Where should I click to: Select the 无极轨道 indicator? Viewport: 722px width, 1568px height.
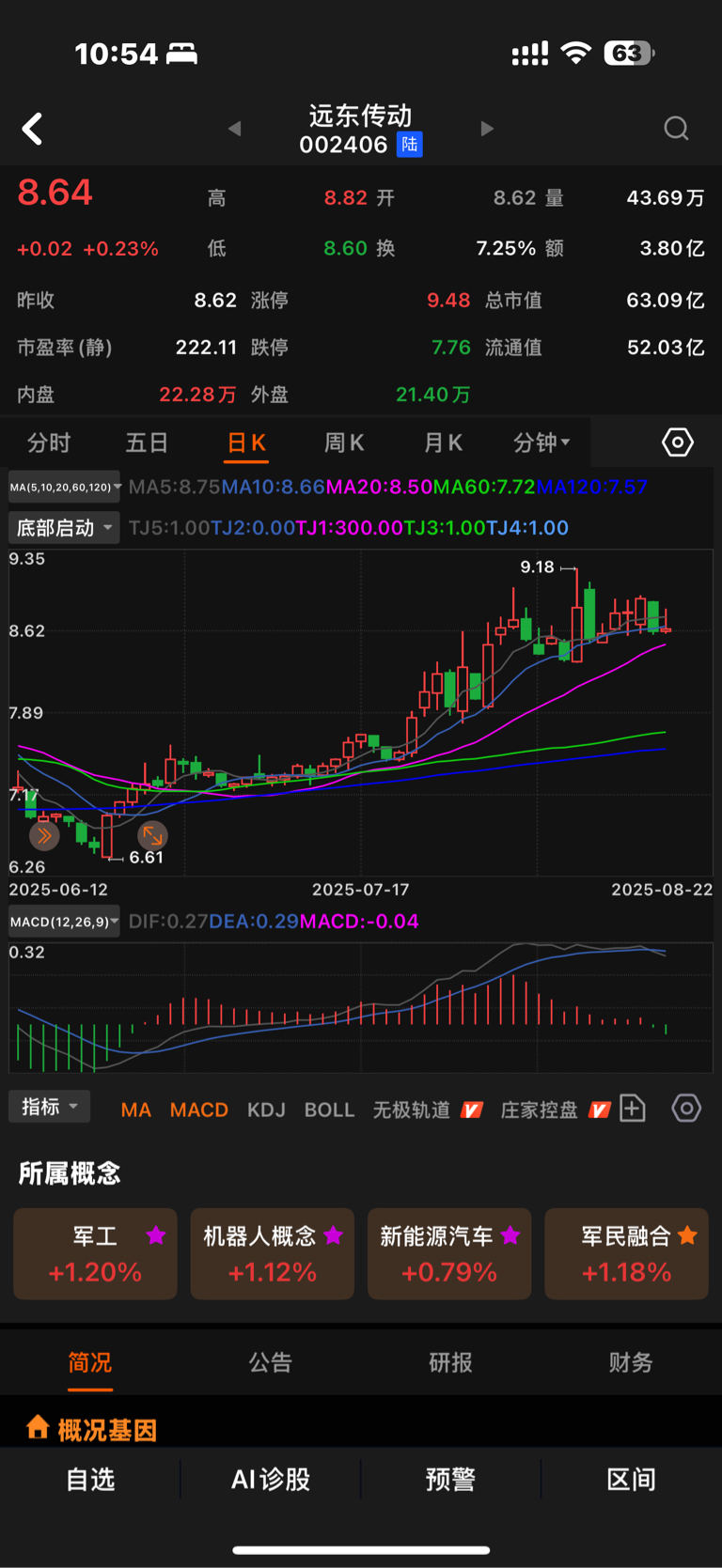412,1110
